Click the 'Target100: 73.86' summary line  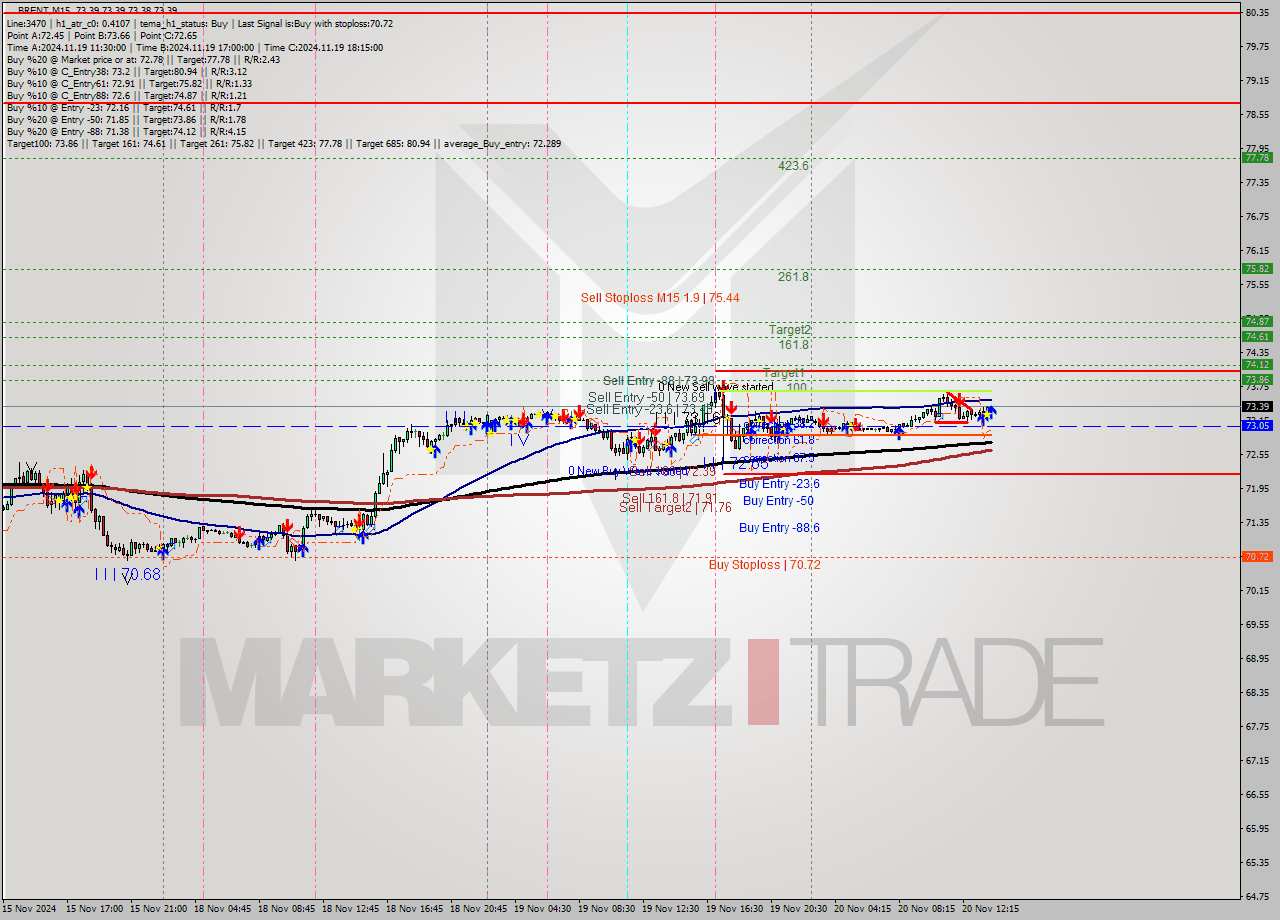[284, 143]
